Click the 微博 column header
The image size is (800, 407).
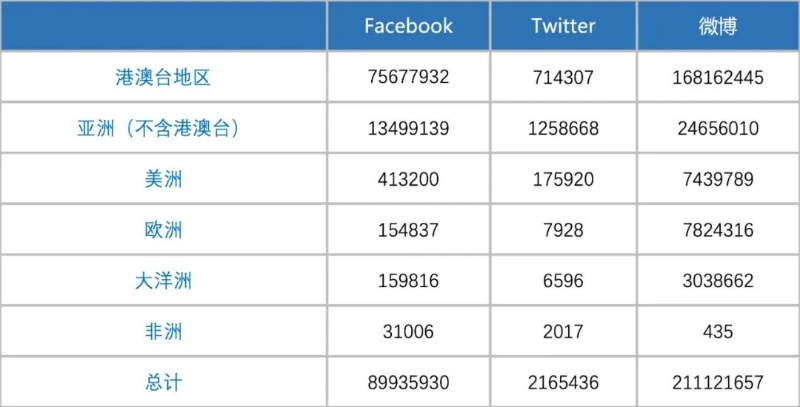(718, 26)
